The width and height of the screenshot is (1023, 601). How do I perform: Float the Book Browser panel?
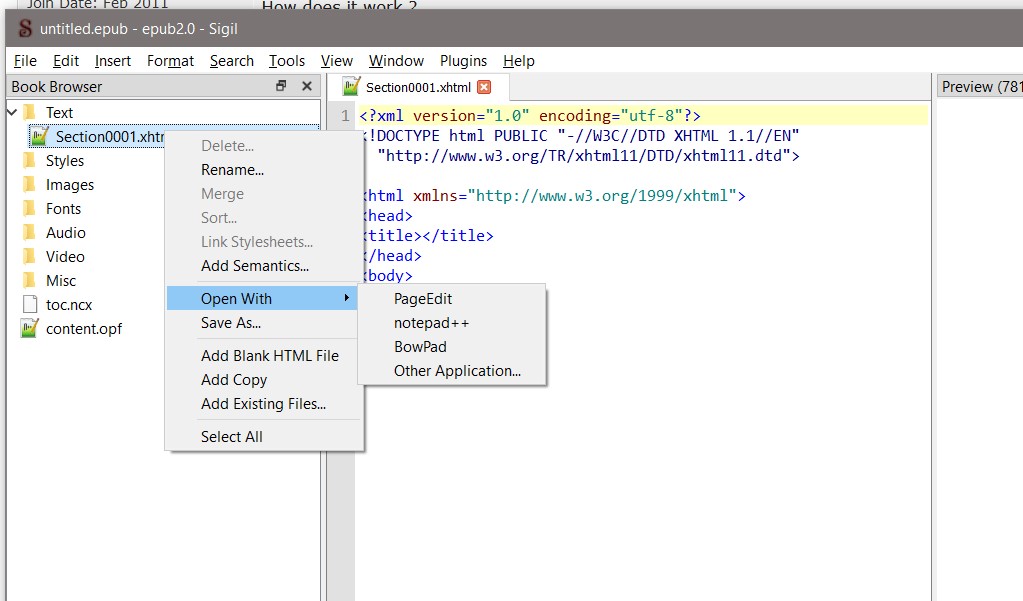[x=281, y=85]
